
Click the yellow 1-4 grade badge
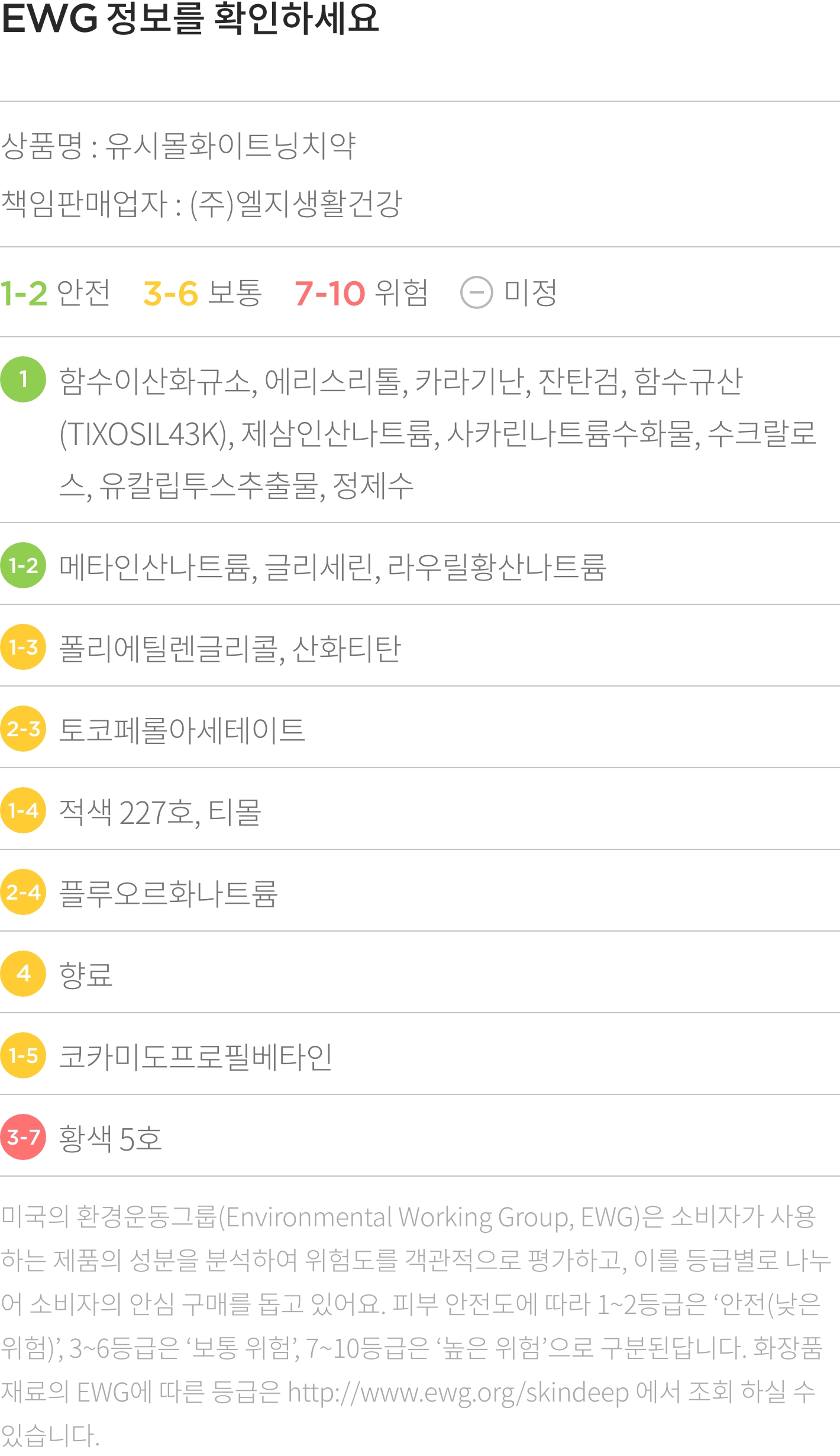pos(23,810)
